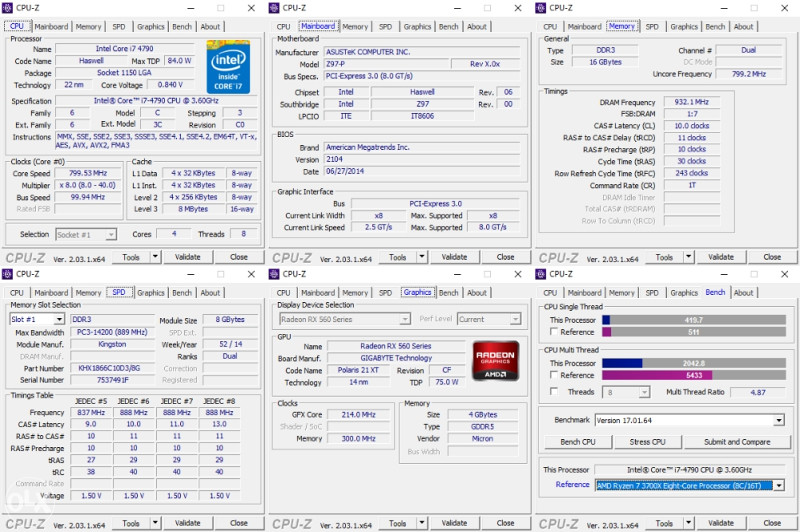The height and width of the screenshot is (532, 800).
Task: Click GPU Code Name Polaris 21 XT
Action: pyautogui.click(x=358, y=370)
